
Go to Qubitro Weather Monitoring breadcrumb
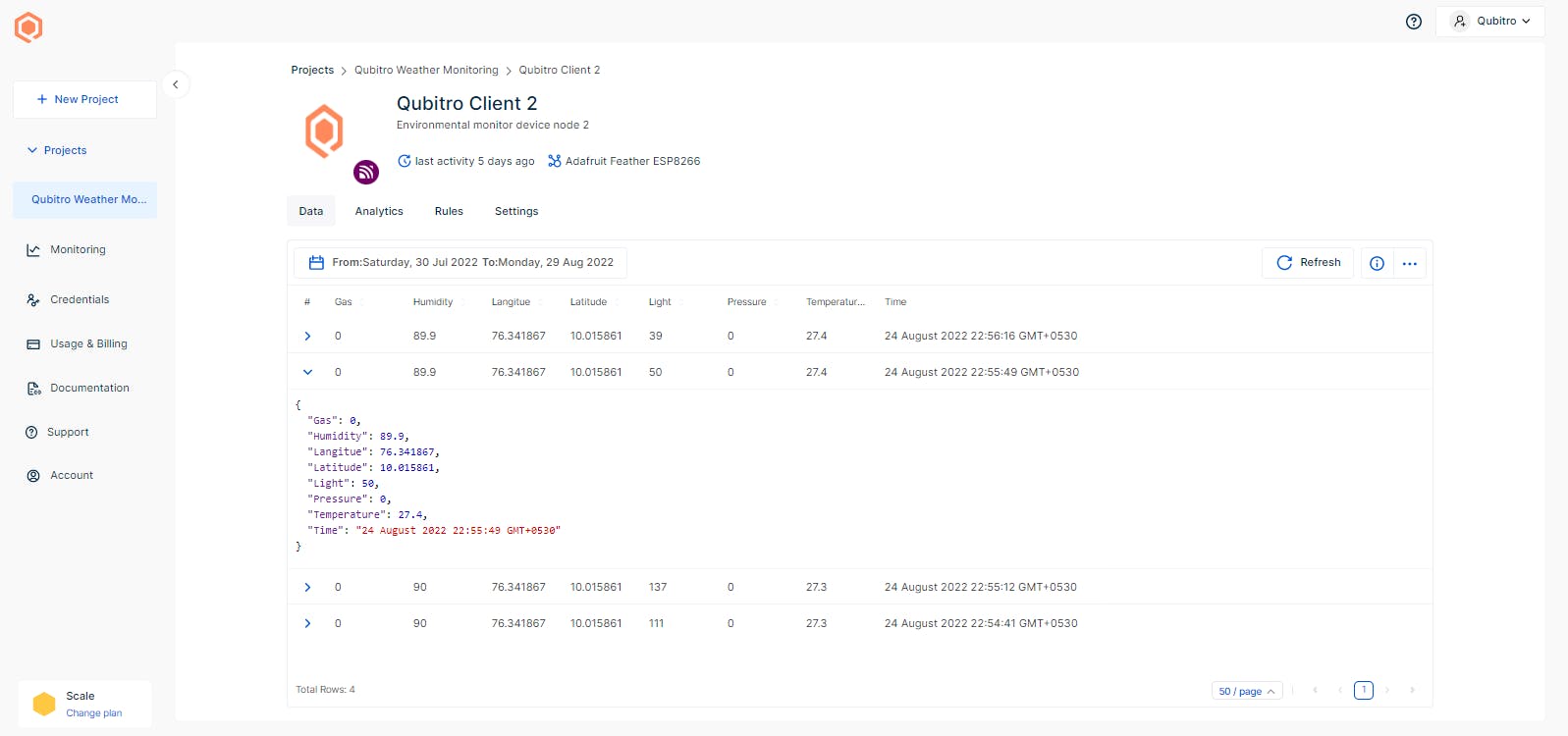coord(426,70)
